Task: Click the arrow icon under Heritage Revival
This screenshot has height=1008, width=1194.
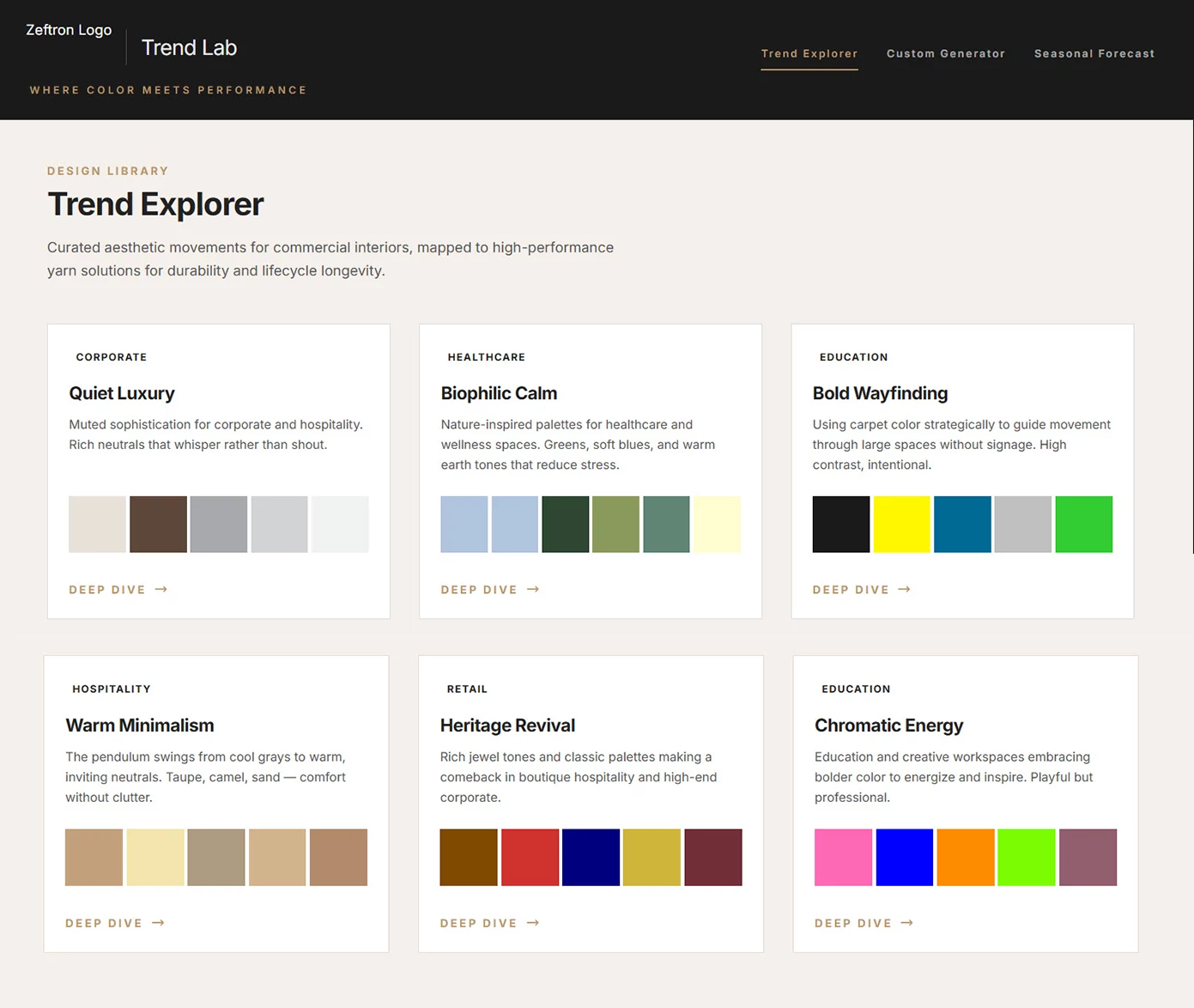Action: (x=533, y=923)
